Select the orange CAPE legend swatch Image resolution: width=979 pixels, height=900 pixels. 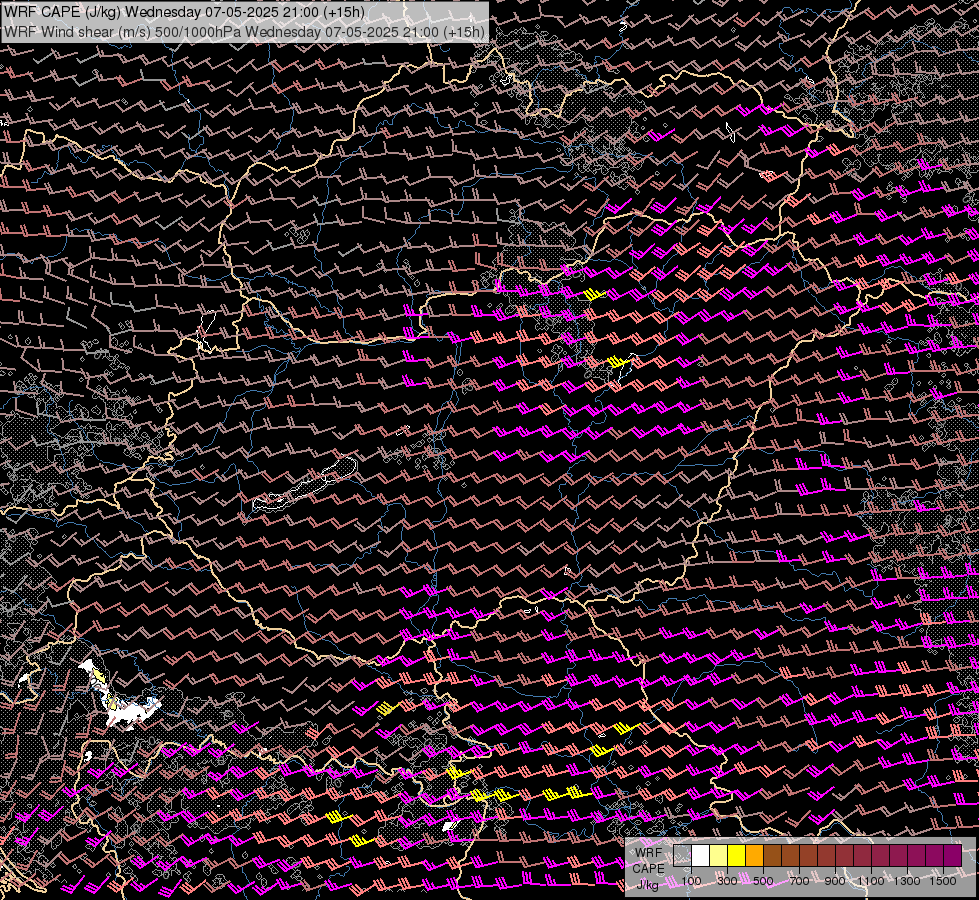[754, 855]
